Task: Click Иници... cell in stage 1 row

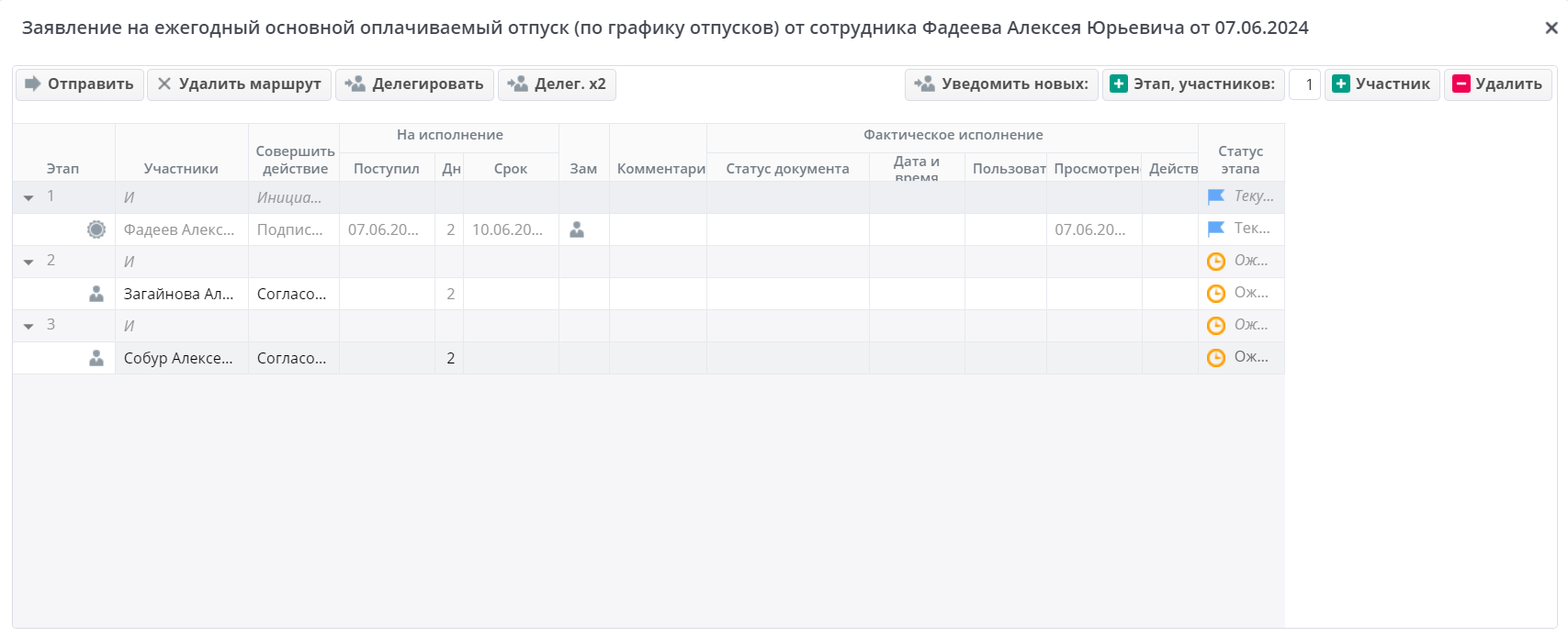Action: click(x=293, y=197)
